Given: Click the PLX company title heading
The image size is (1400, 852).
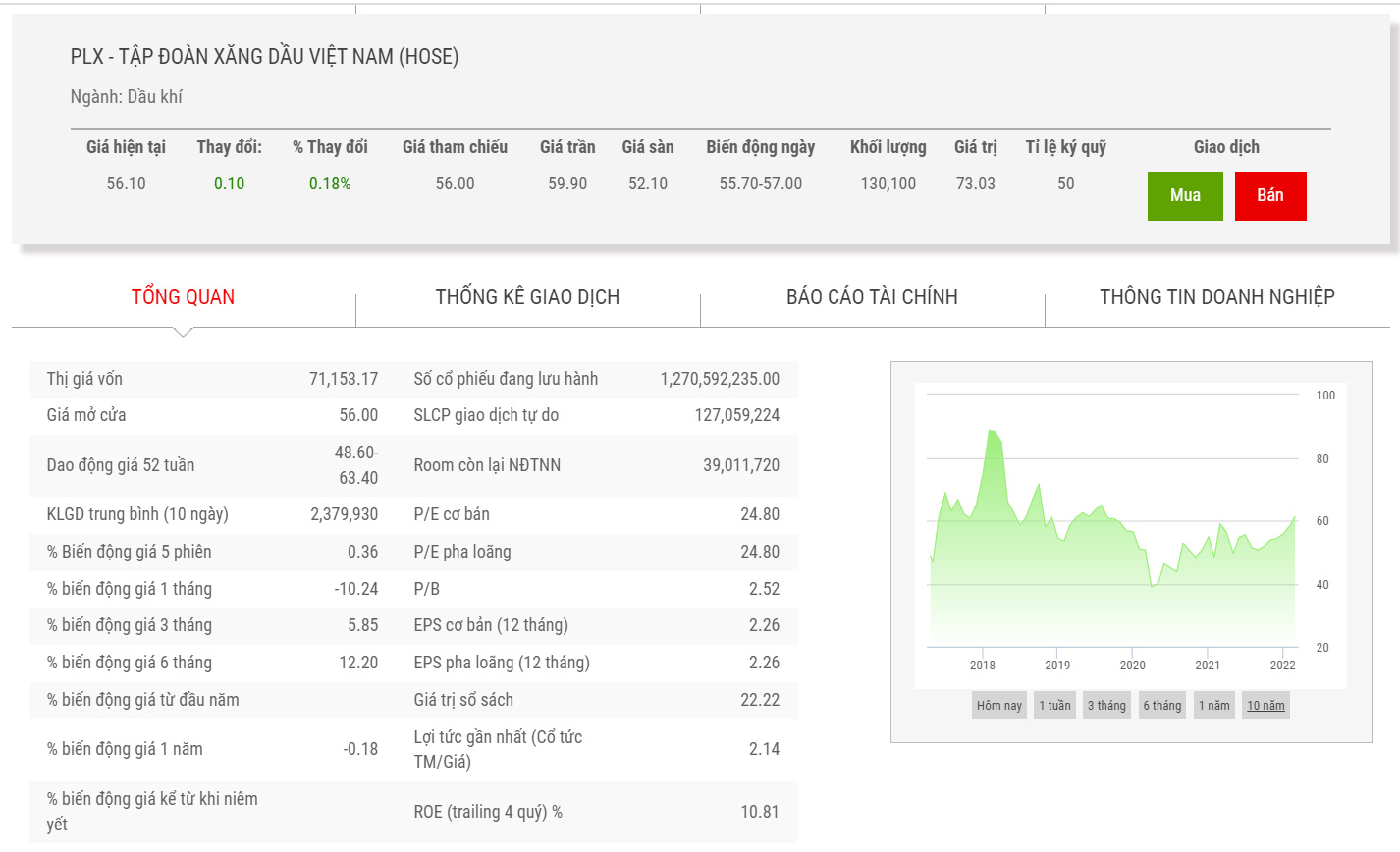Looking at the screenshot, I should pos(264,57).
